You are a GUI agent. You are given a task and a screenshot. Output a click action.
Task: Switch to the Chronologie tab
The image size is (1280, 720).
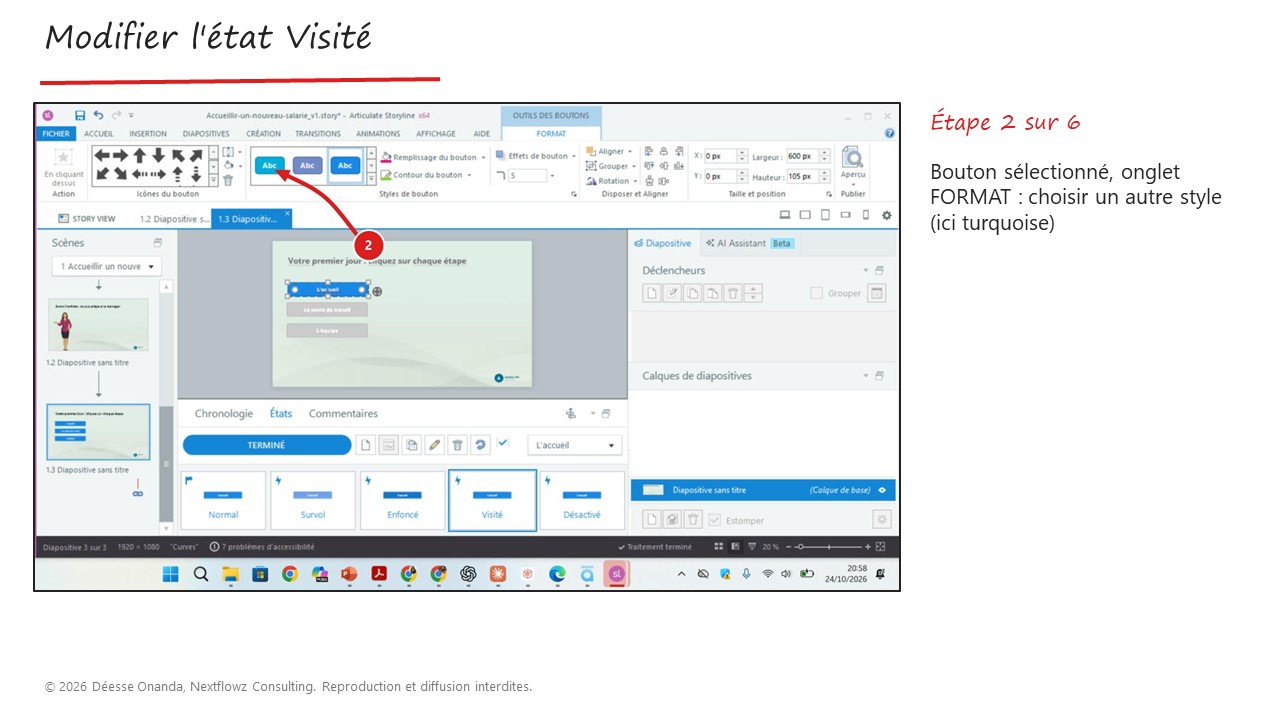[224, 413]
